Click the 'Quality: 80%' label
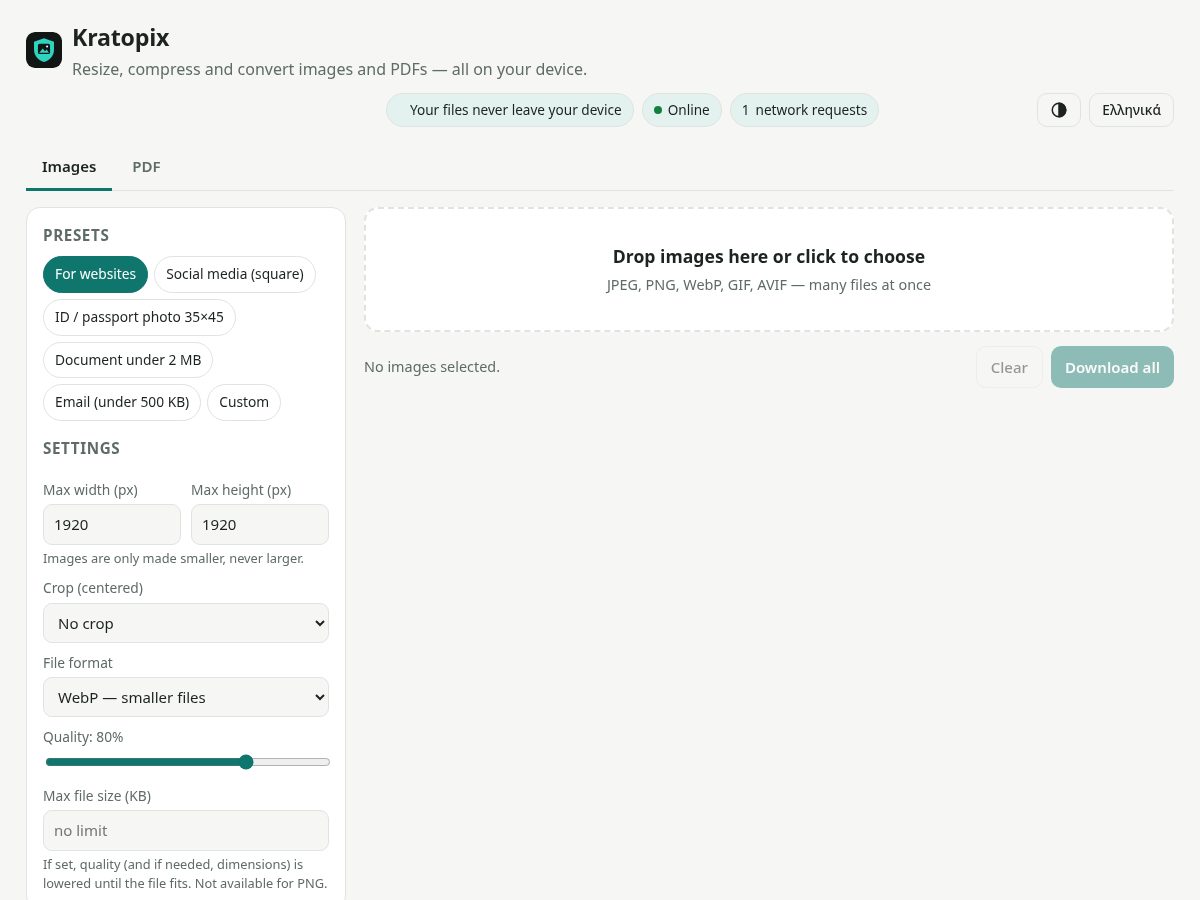This screenshot has height=900, width=1200. (x=83, y=737)
